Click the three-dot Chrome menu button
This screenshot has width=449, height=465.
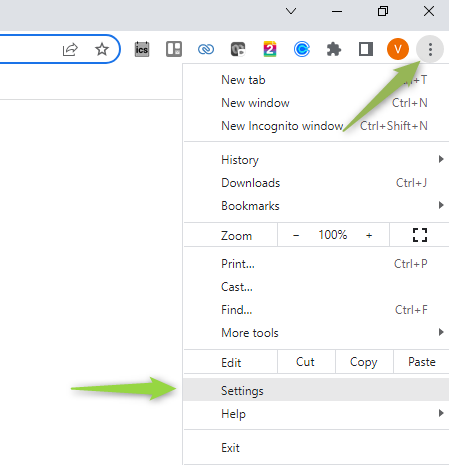430,49
